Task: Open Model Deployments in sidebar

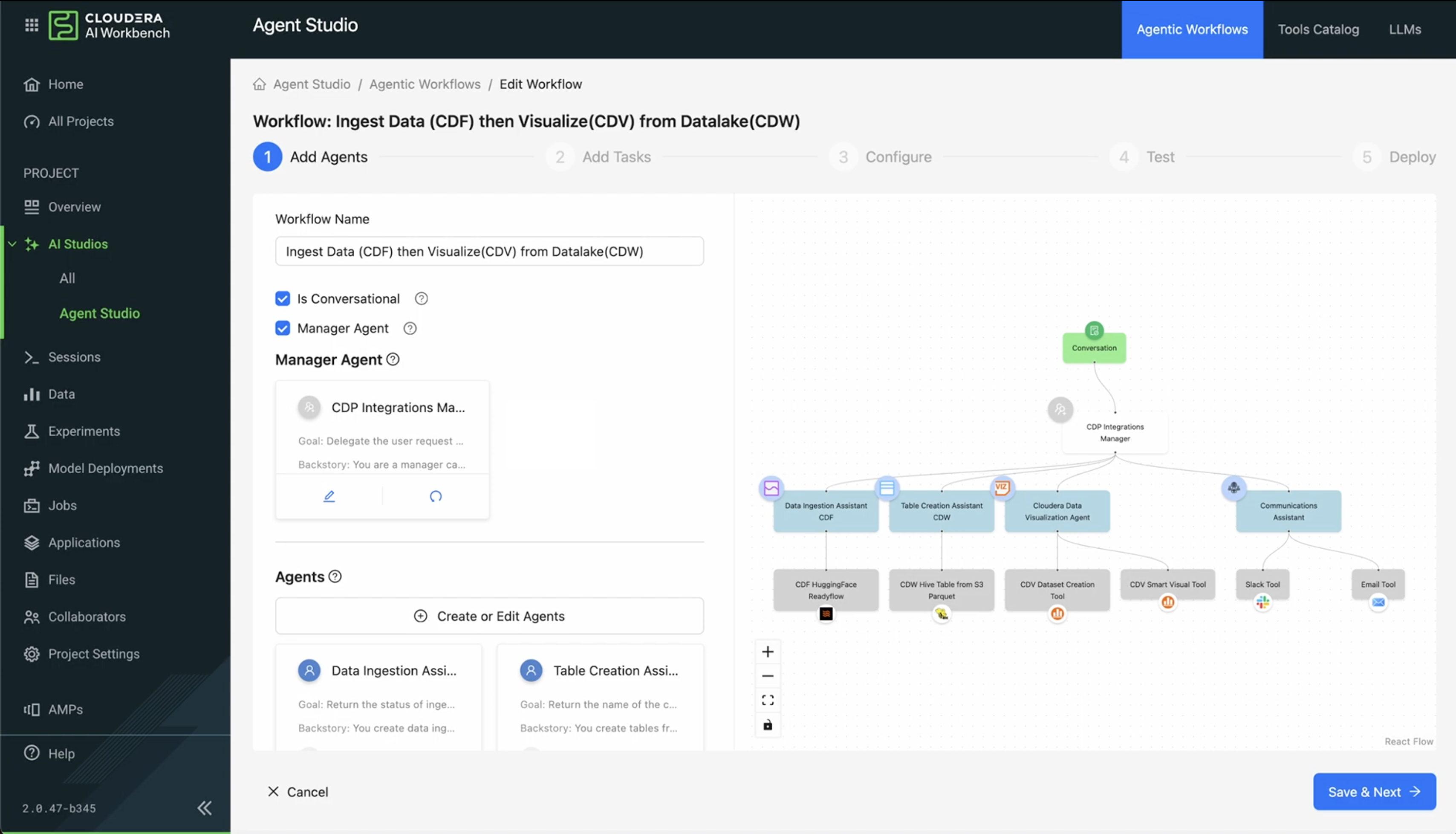Action: [x=105, y=469]
